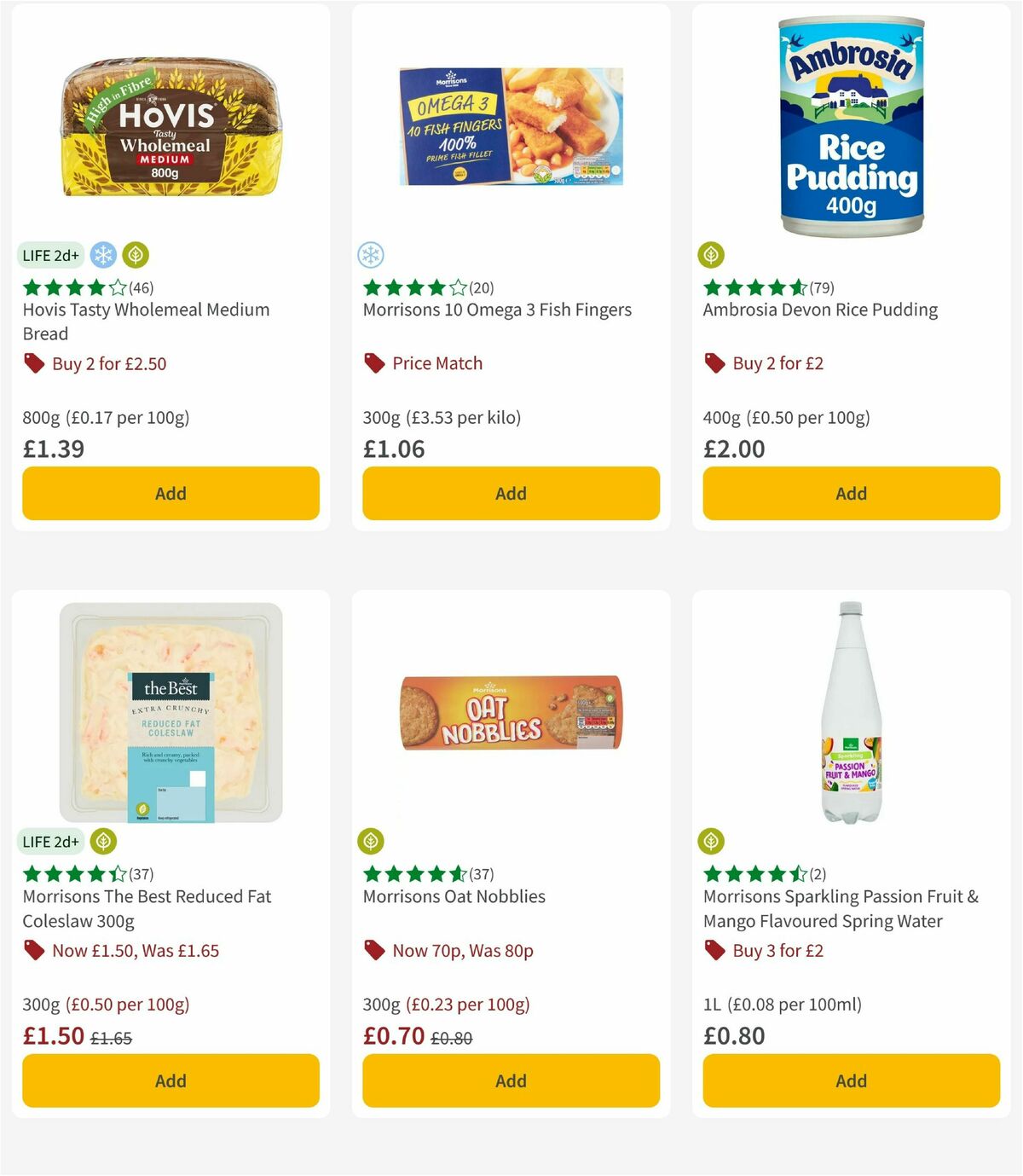The height and width of the screenshot is (1176, 1023).
Task: Open reviews via (79) count on Rice Pudding
Action: click(821, 287)
